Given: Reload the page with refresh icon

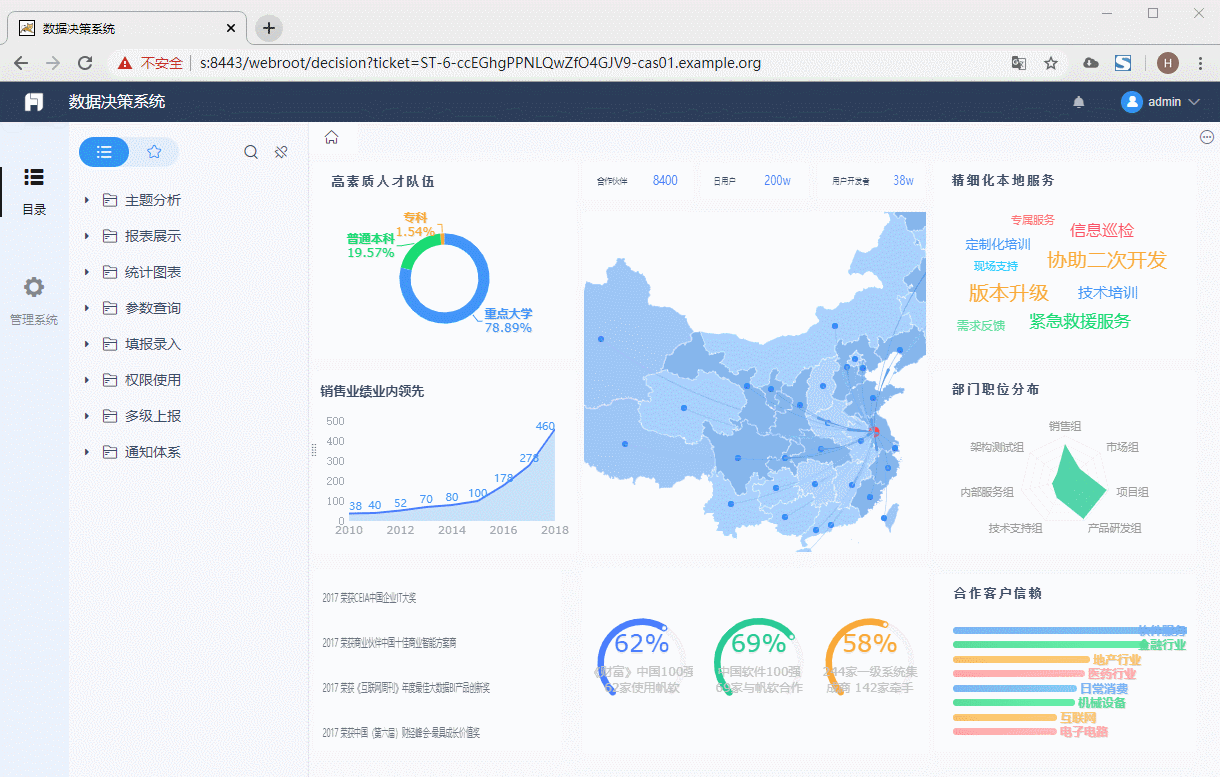Looking at the screenshot, I should pyautogui.click(x=85, y=63).
